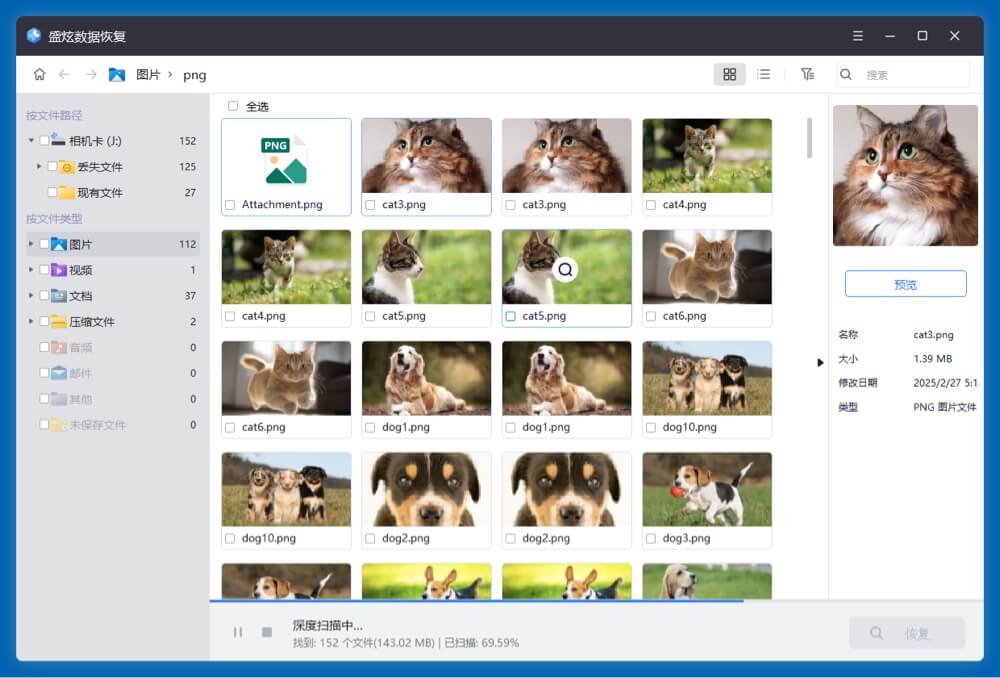
Task: Click the home icon in navigation bar
Action: (x=39, y=74)
